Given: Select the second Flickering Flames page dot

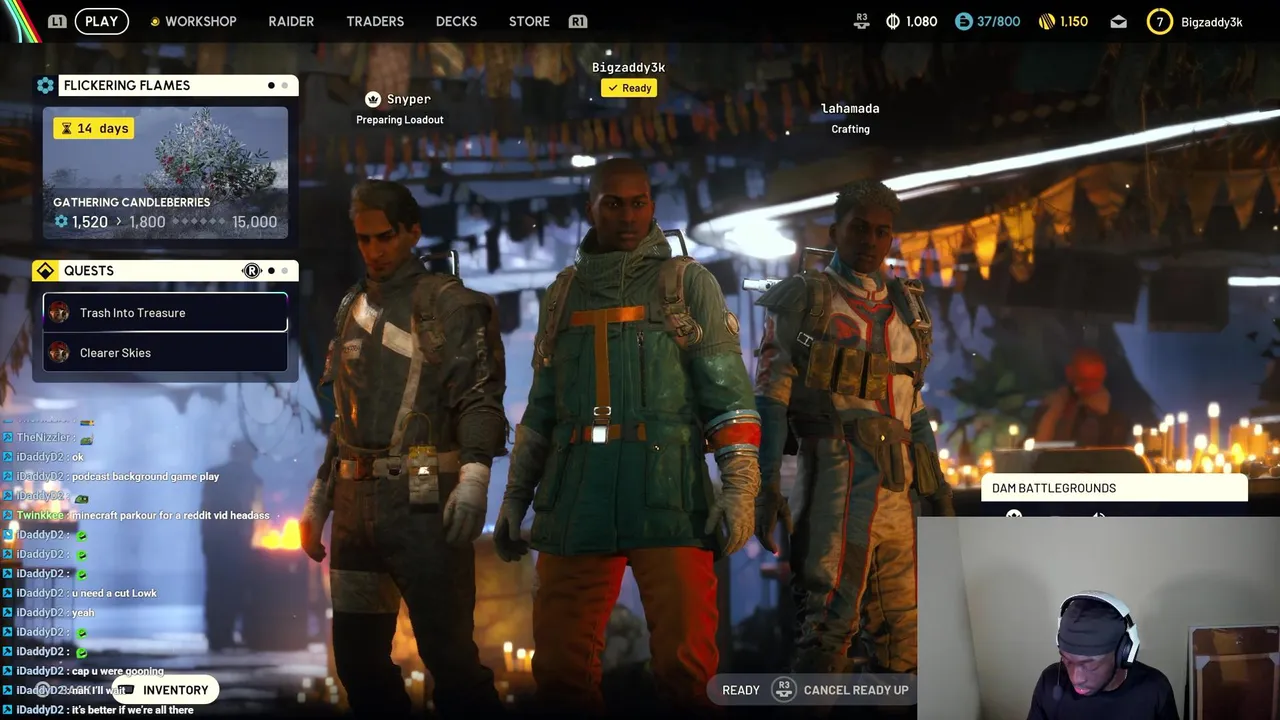Looking at the screenshot, I should coord(284,85).
